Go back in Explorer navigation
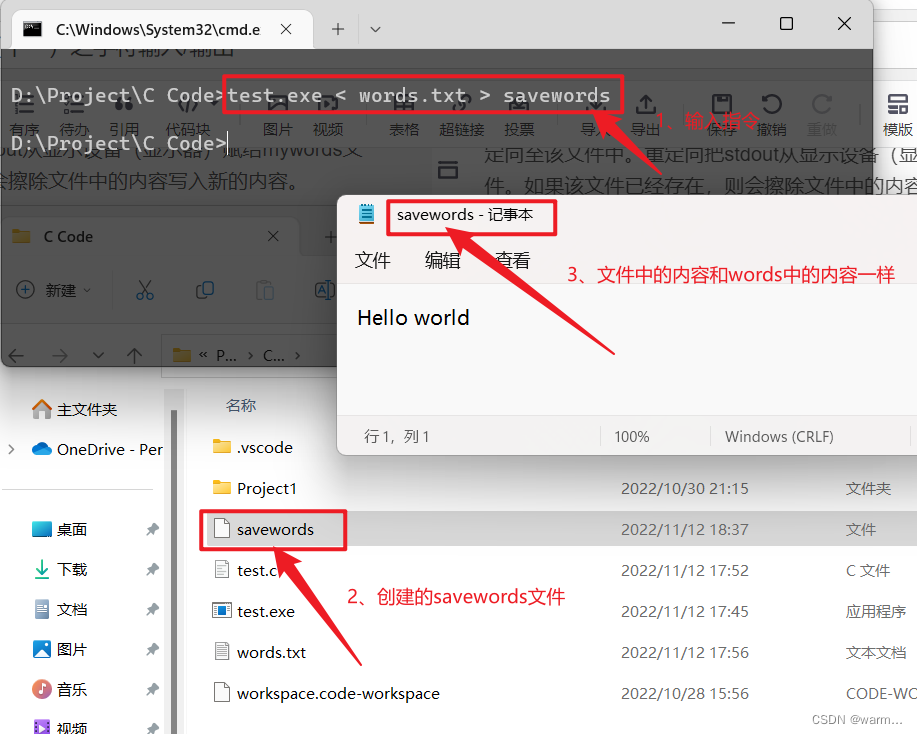The height and width of the screenshot is (734, 917). click(x=16, y=355)
